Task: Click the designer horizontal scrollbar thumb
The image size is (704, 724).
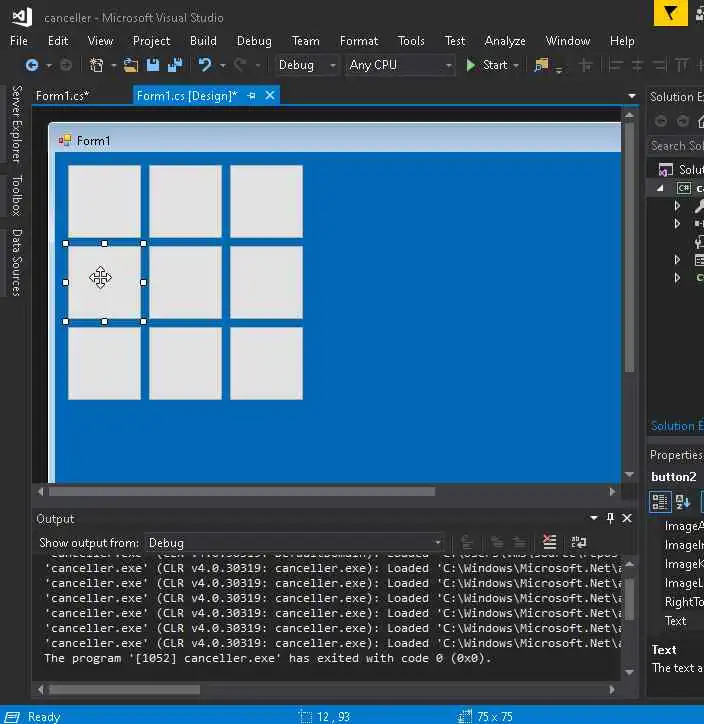Action: [x=242, y=492]
